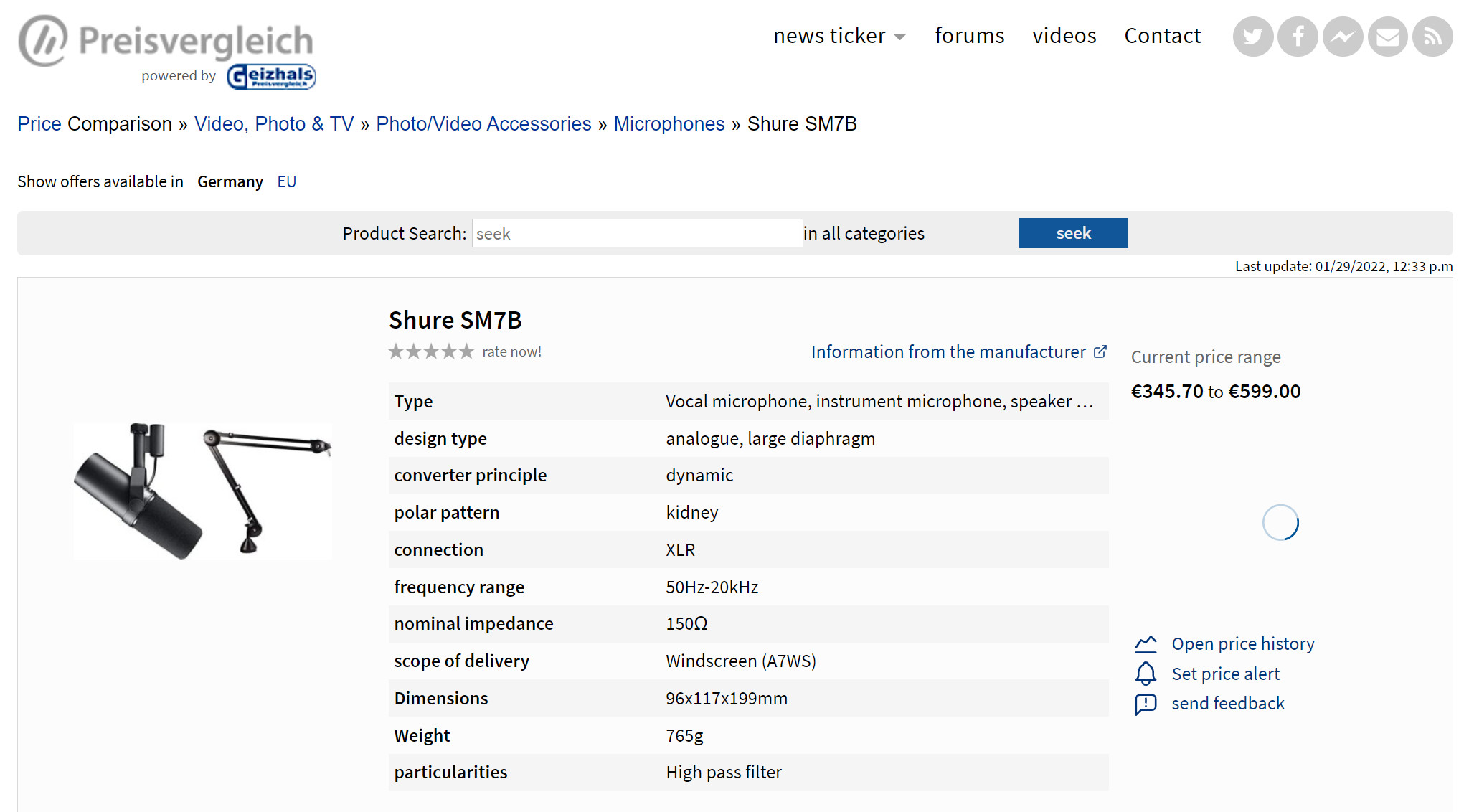Go to Photo/Video Accessories breadcrumb

click(483, 124)
